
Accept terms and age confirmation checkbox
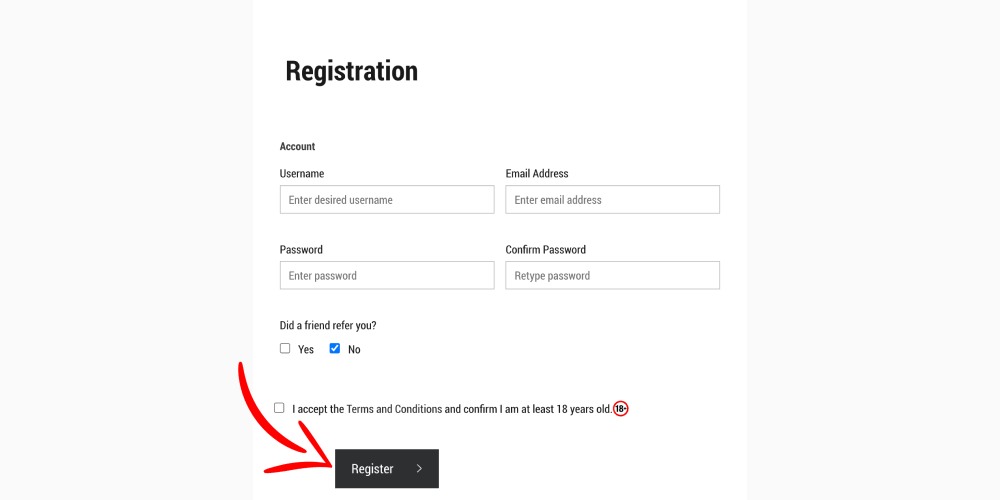click(x=279, y=408)
